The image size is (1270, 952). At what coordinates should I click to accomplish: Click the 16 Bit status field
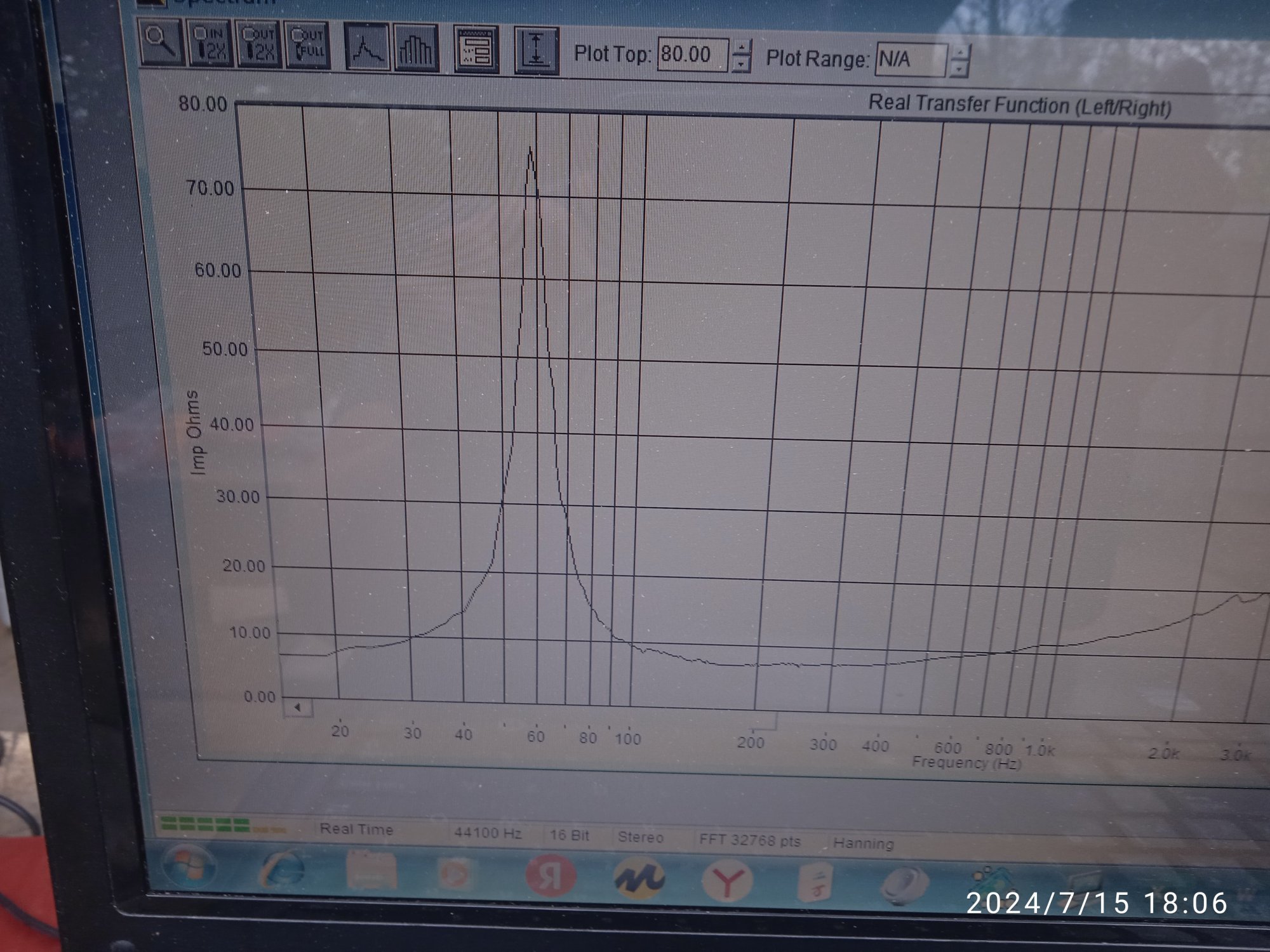tap(570, 836)
